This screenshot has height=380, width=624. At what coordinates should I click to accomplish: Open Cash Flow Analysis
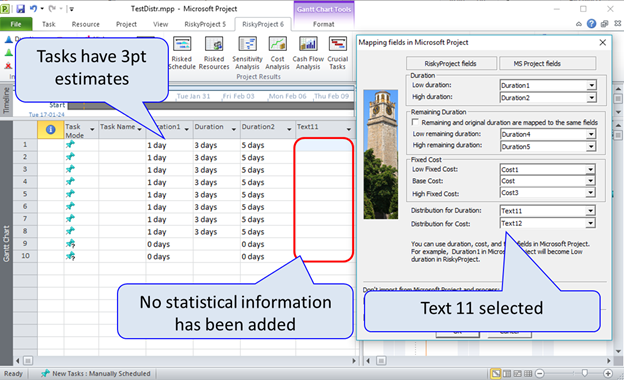(x=308, y=53)
